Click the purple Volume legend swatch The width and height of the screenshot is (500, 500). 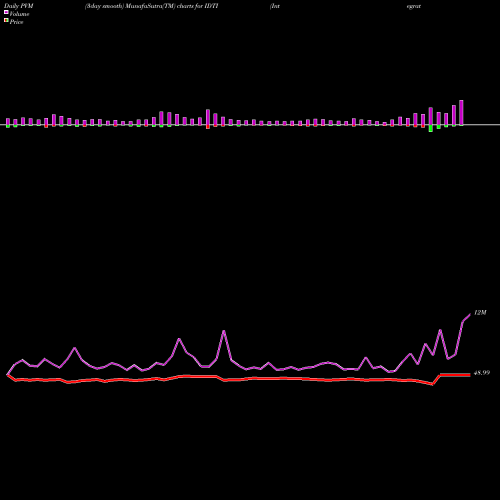[6, 12]
